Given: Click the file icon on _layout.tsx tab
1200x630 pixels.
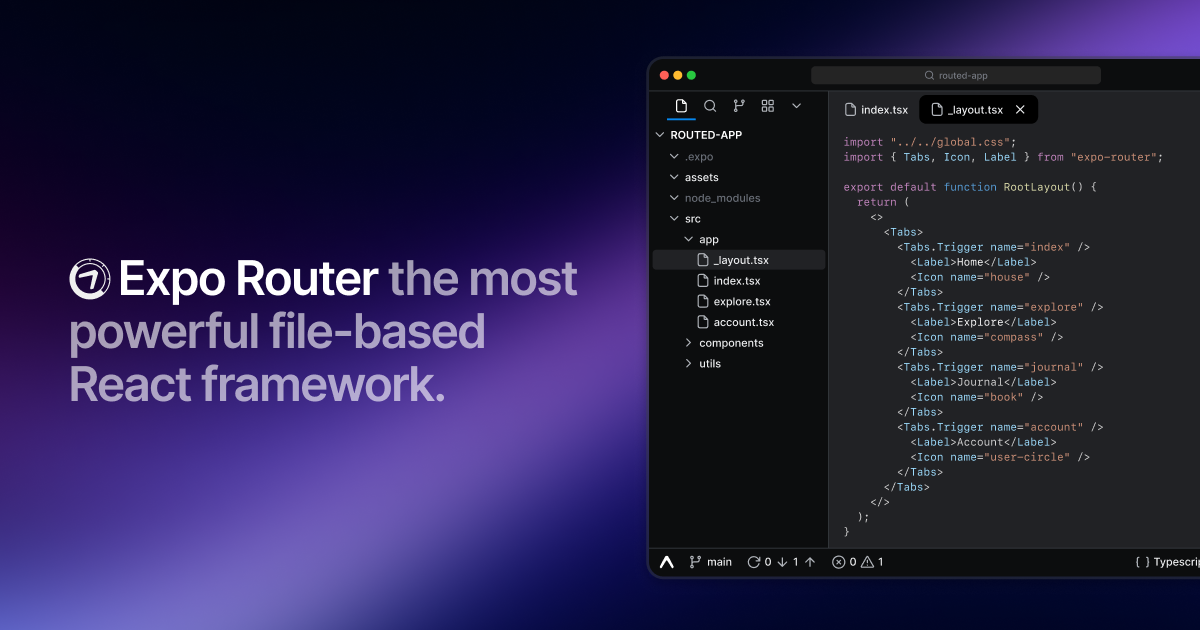Looking at the screenshot, I should [x=937, y=110].
